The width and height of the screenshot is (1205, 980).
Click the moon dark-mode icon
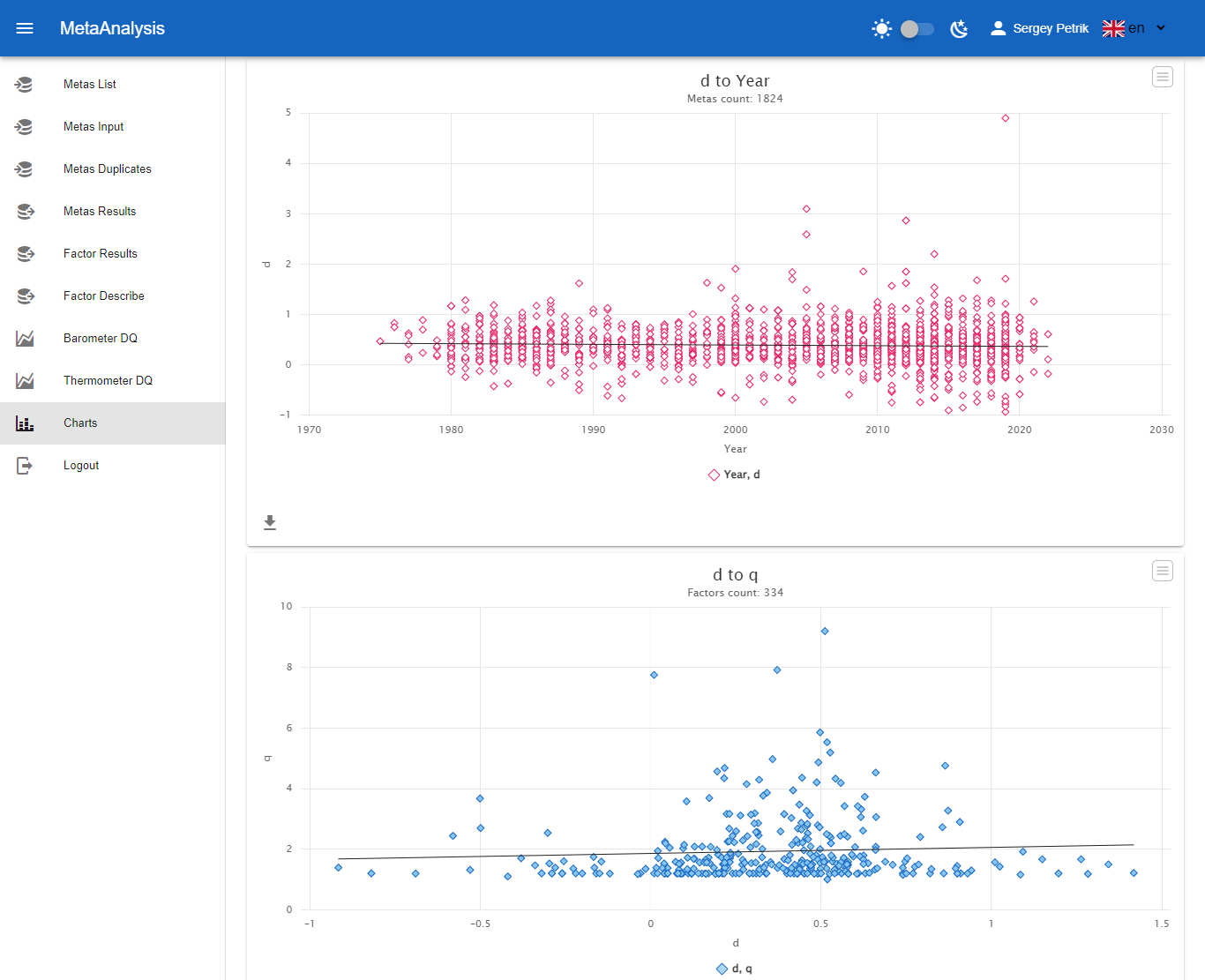(959, 29)
